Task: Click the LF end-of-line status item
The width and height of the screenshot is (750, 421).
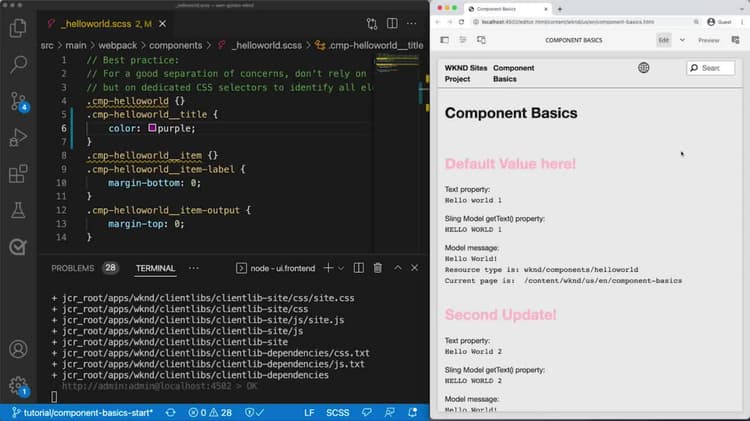Action: (309, 412)
